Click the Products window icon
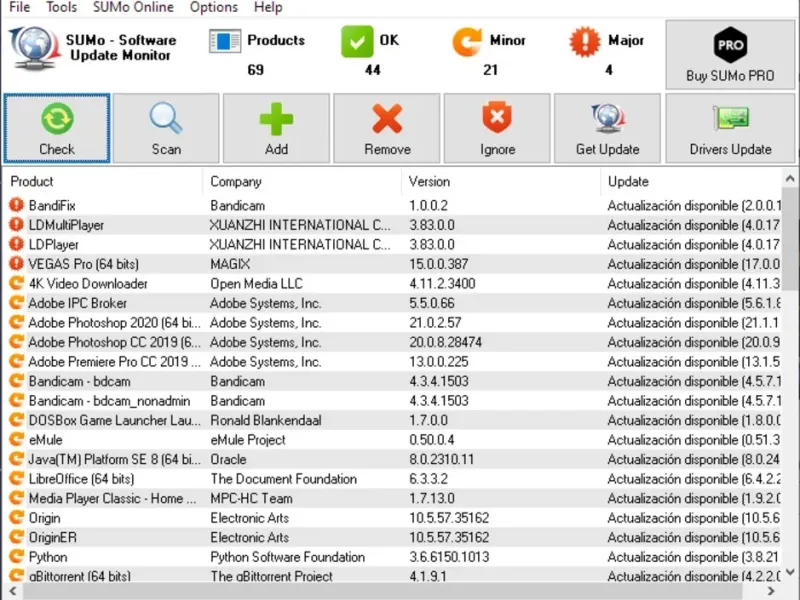The width and height of the screenshot is (800, 600). pyautogui.click(x=225, y=41)
